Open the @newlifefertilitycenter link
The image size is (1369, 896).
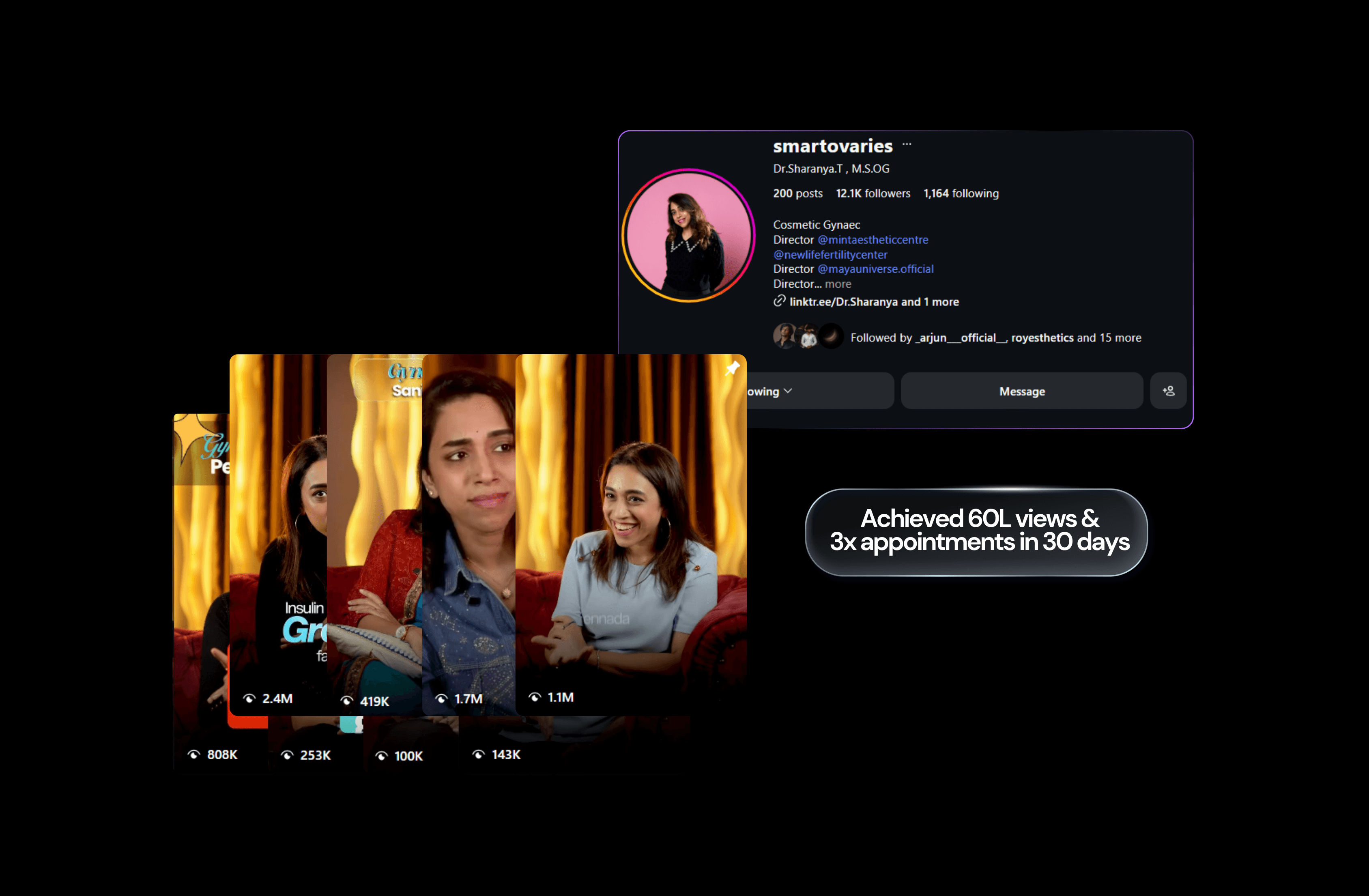[830, 255]
